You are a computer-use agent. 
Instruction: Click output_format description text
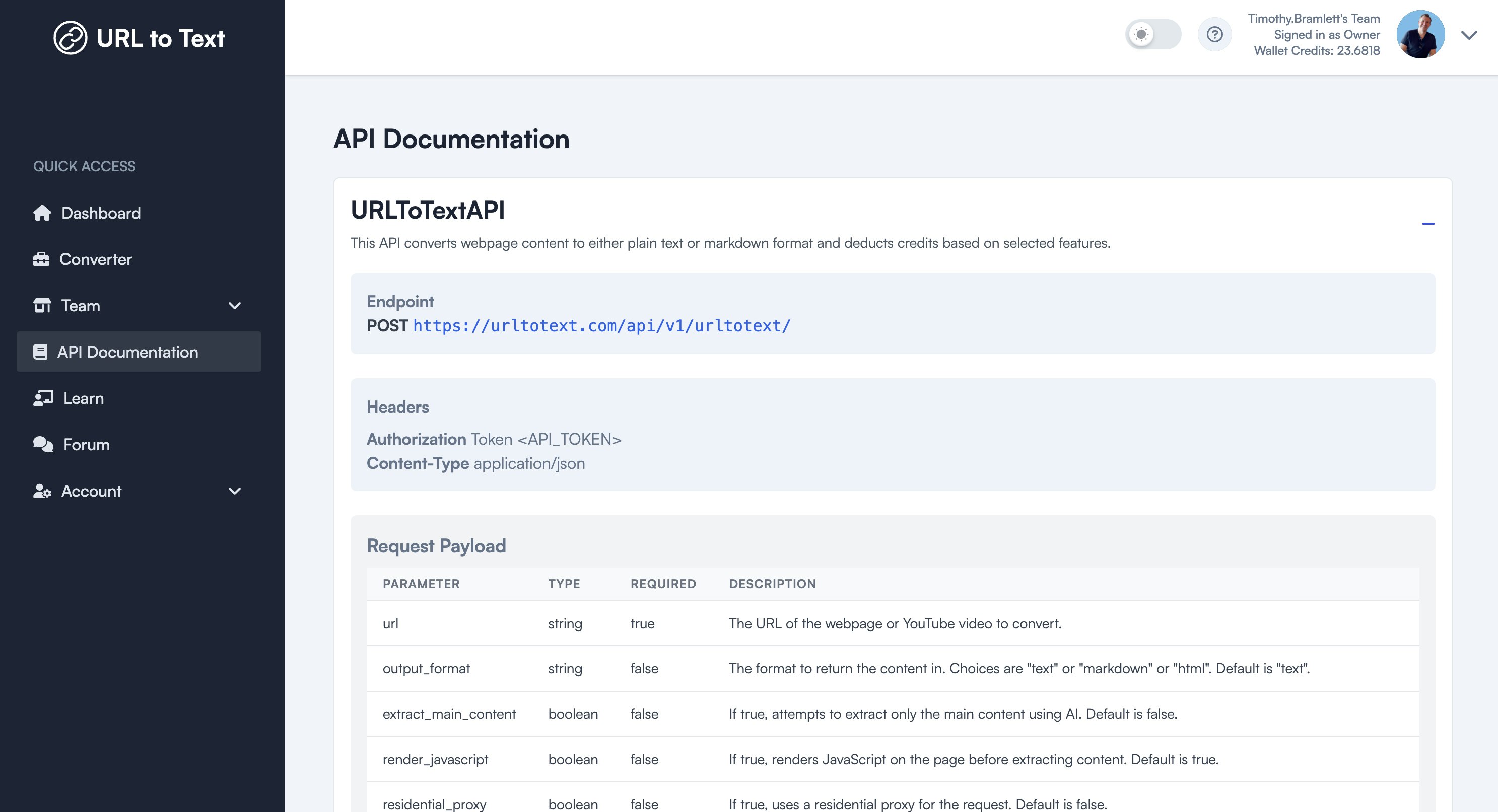pyautogui.click(x=1019, y=669)
